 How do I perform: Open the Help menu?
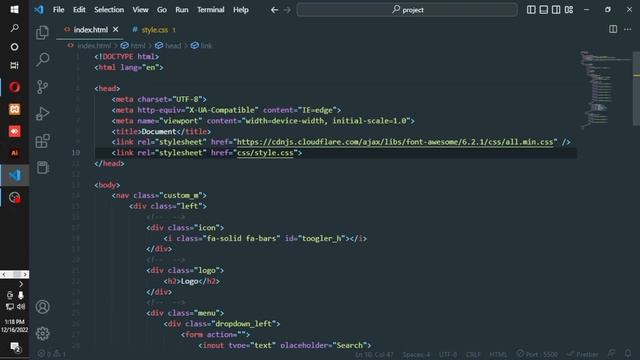[241, 10]
